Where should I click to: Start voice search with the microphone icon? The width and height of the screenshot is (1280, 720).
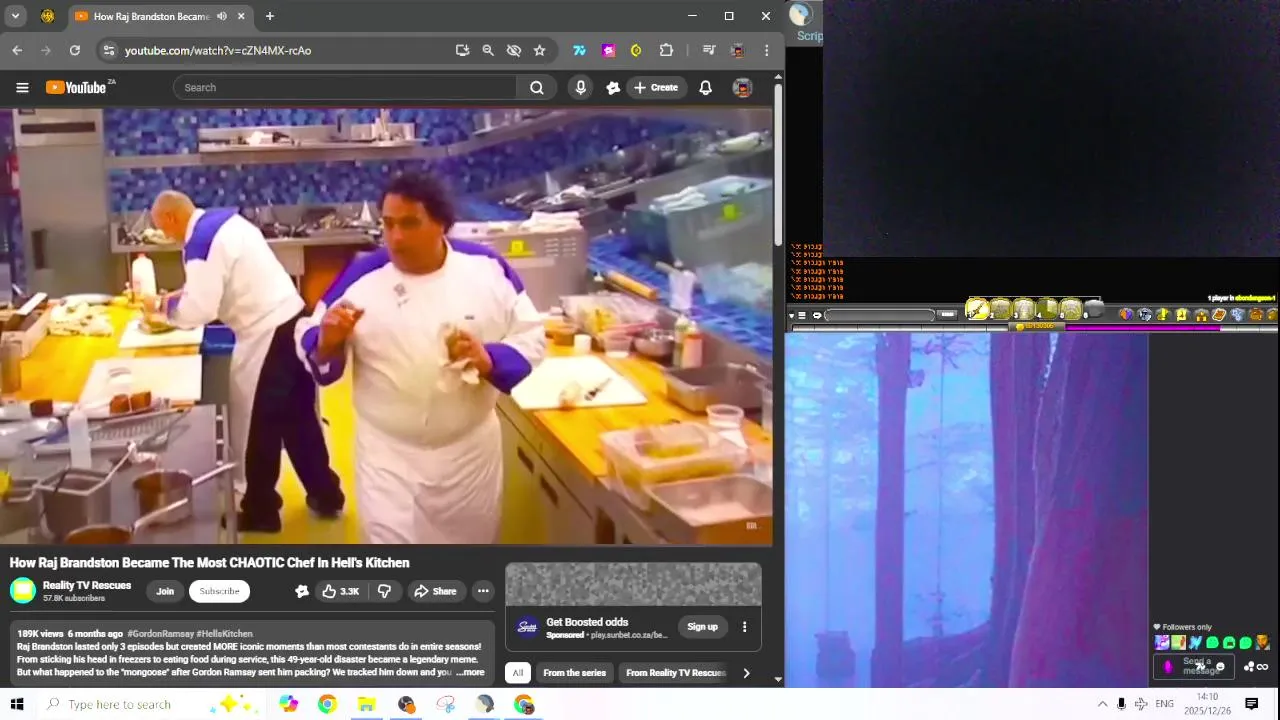point(581,88)
